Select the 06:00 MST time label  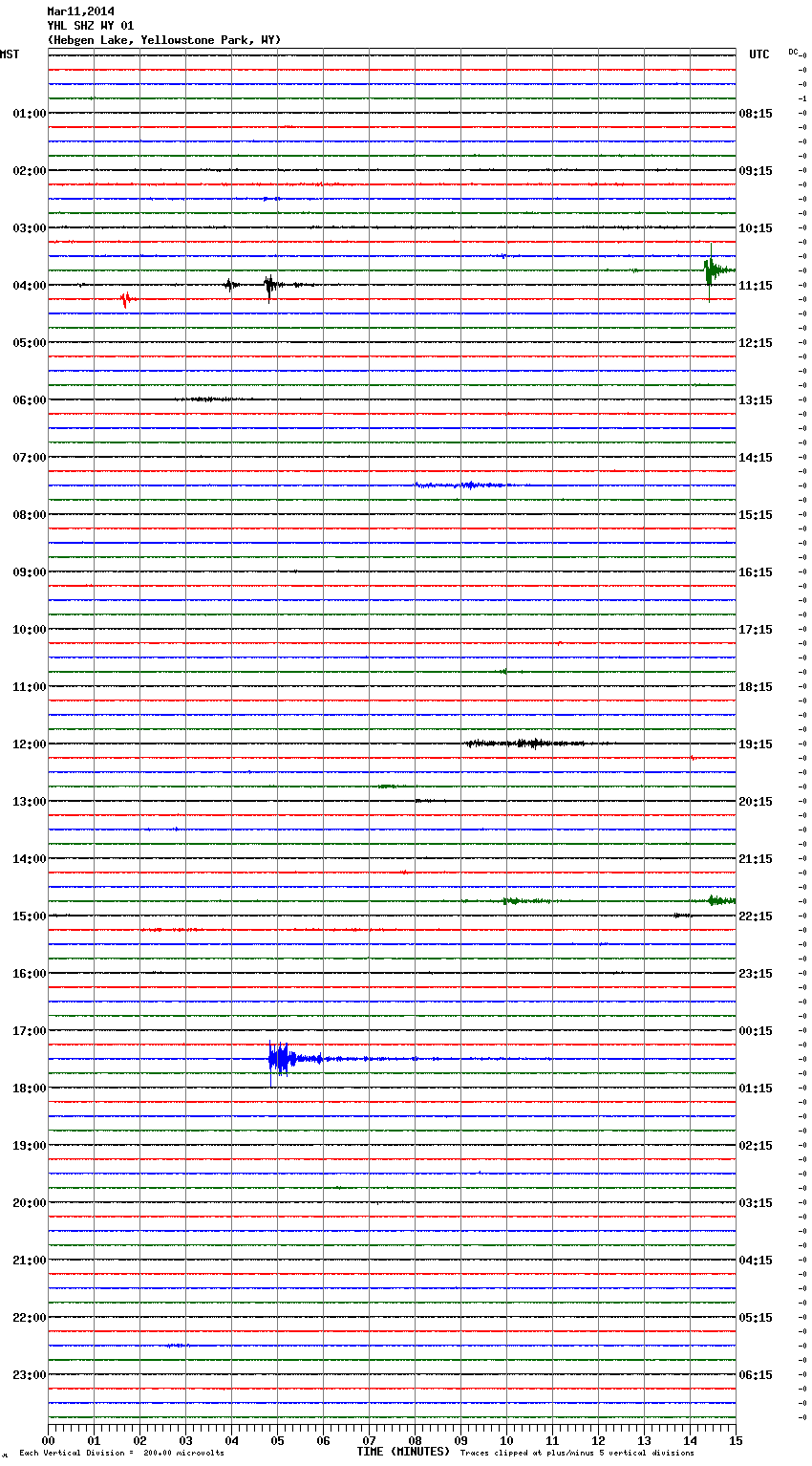tap(30, 400)
